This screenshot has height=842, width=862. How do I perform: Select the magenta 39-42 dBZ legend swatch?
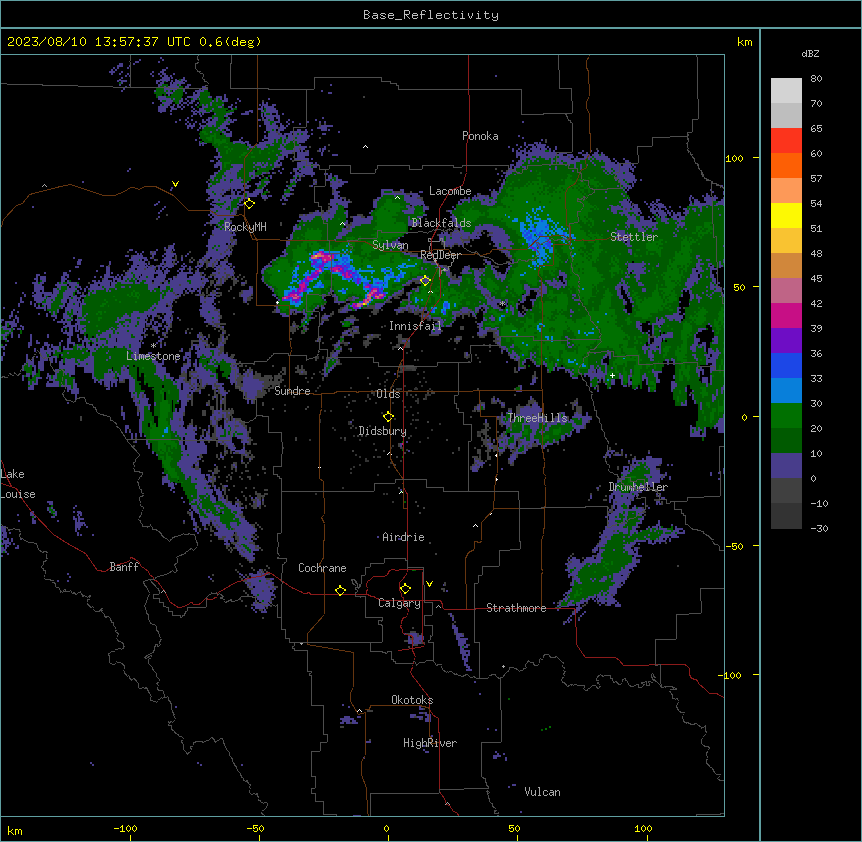click(786, 315)
